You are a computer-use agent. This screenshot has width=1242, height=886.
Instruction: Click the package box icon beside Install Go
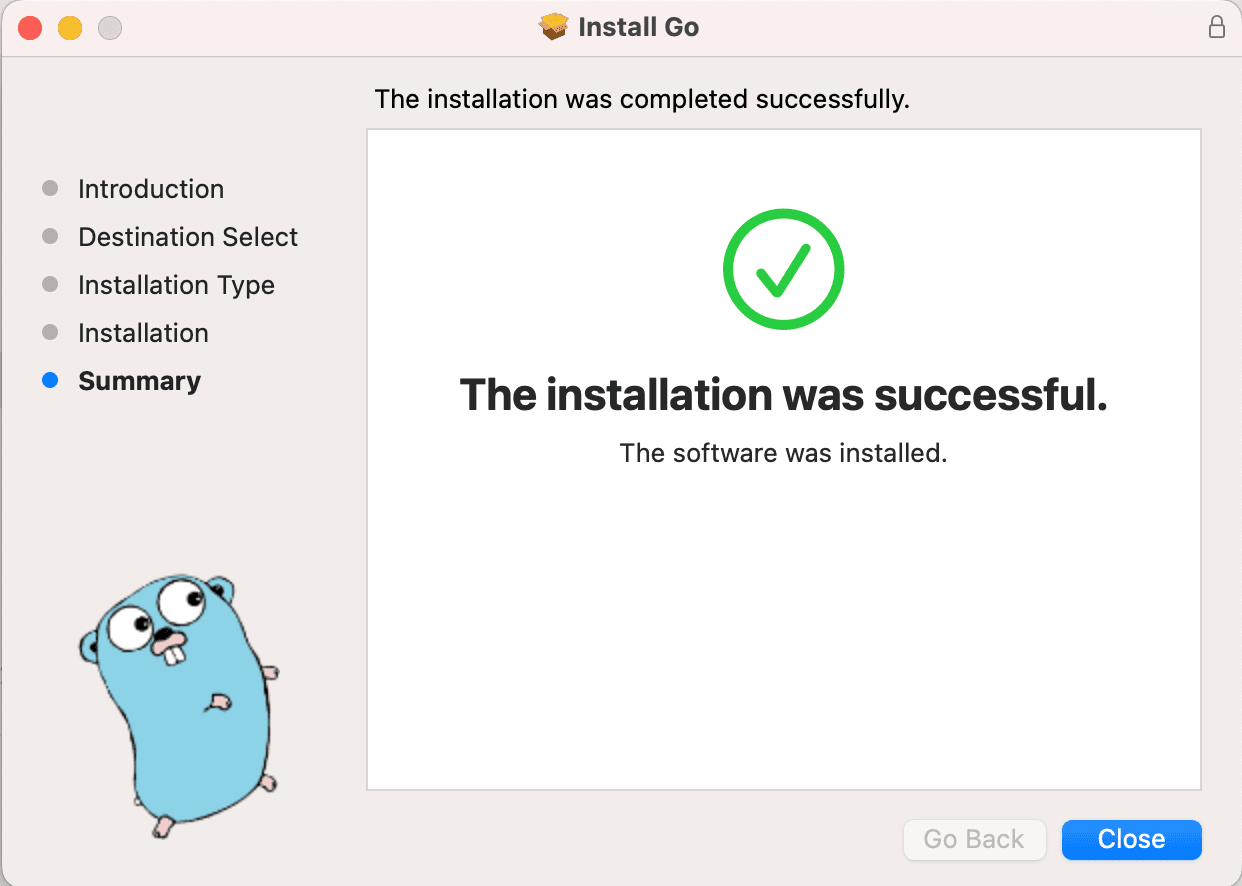point(553,27)
